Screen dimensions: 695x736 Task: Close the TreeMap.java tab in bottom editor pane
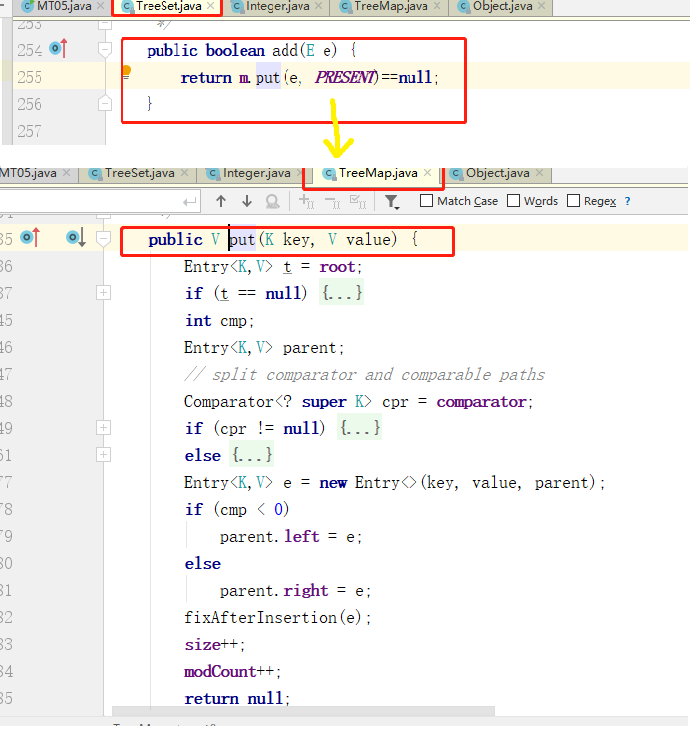point(428,173)
